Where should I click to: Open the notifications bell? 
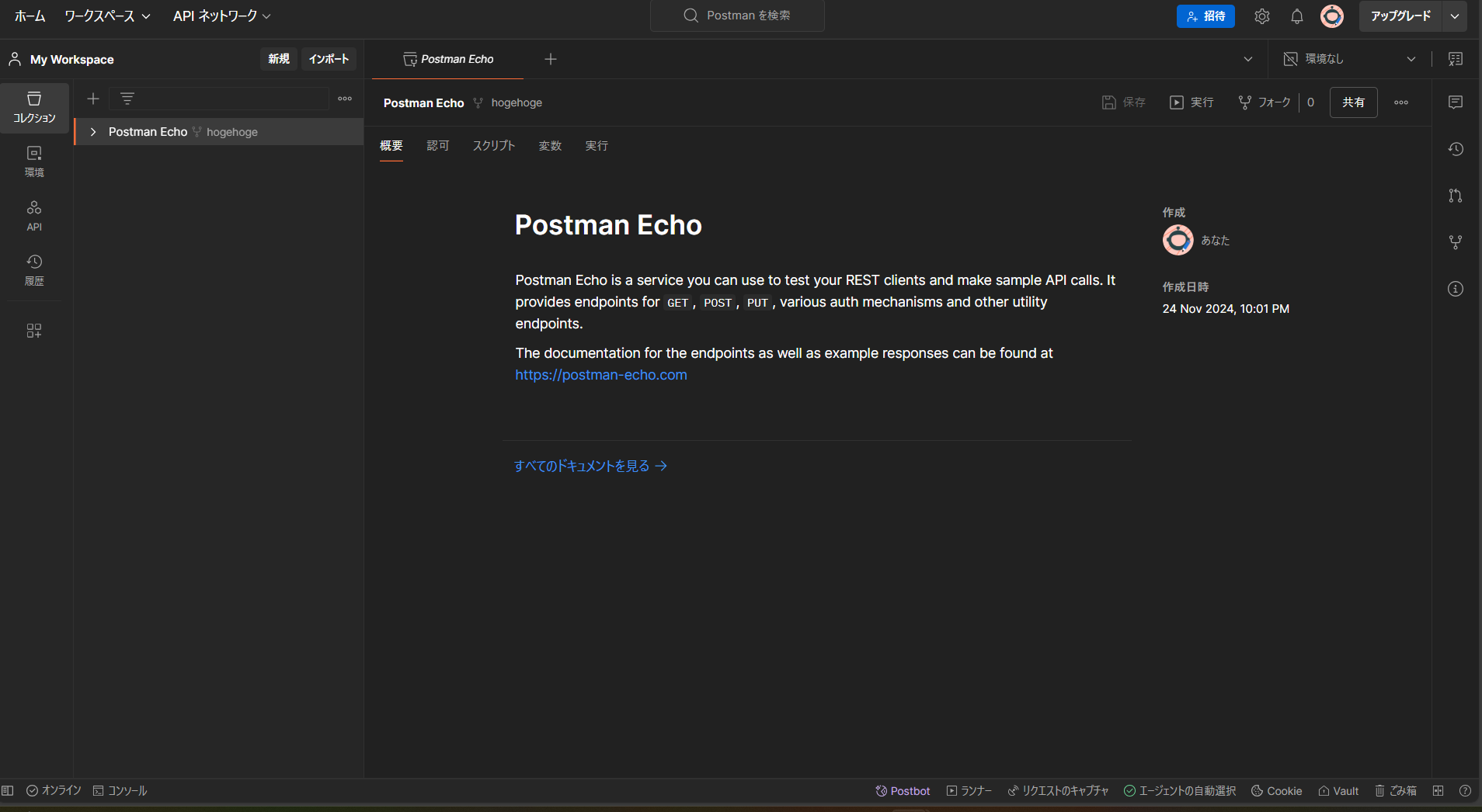(1297, 16)
